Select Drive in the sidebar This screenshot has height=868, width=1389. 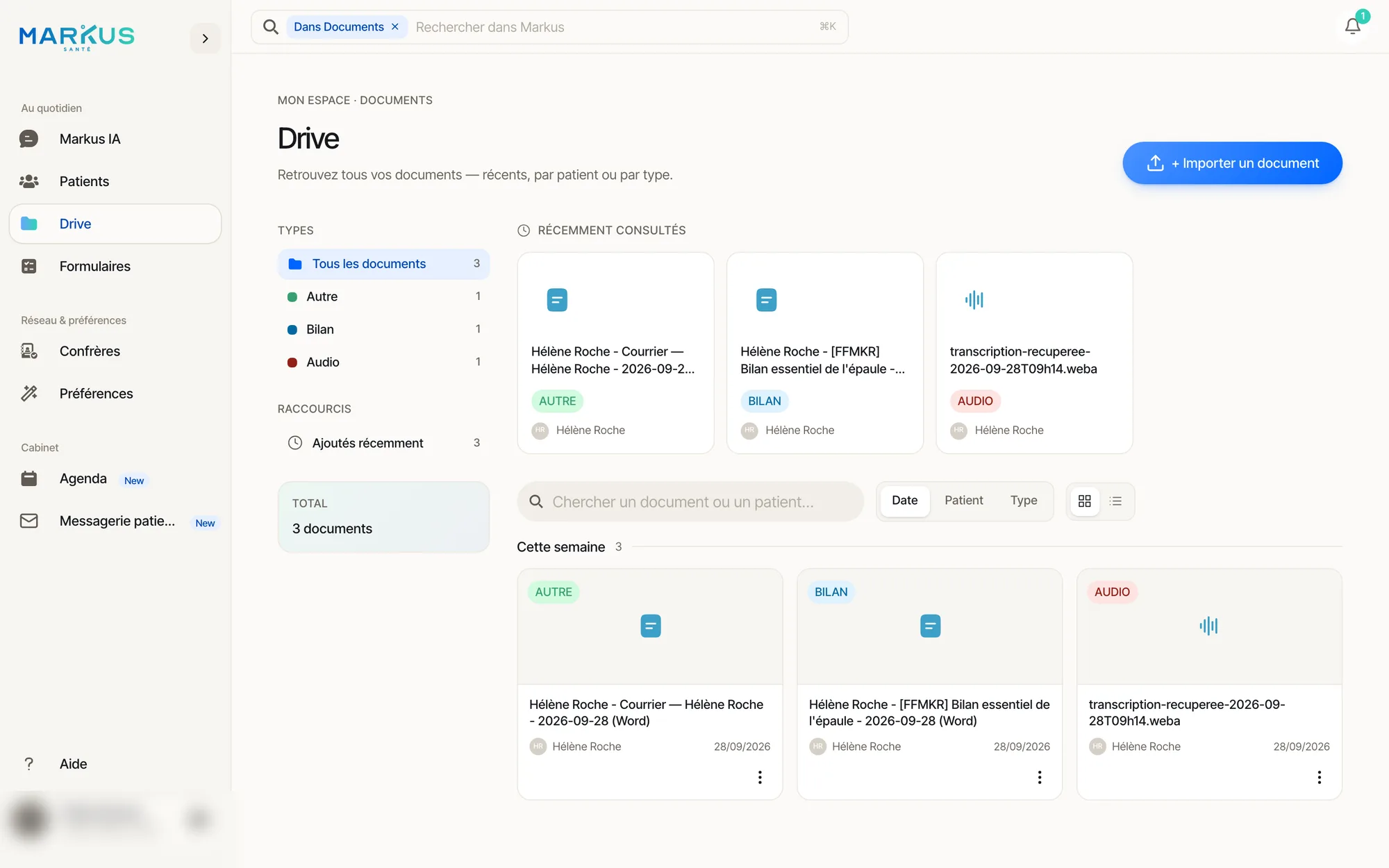click(x=115, y=224)
